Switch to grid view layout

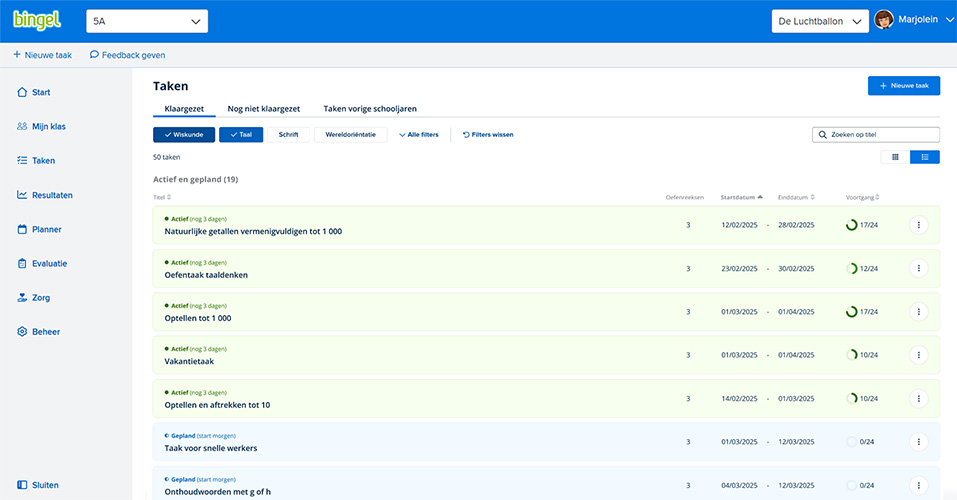(895, 157)
